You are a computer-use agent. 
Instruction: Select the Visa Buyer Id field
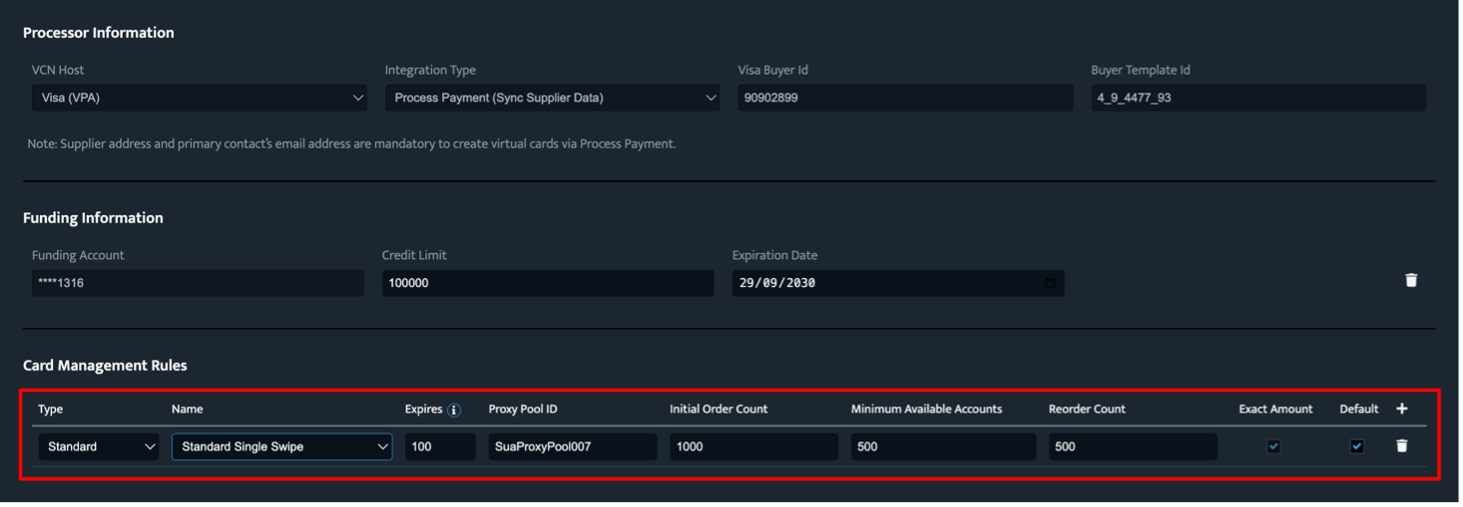pos(905,98)
